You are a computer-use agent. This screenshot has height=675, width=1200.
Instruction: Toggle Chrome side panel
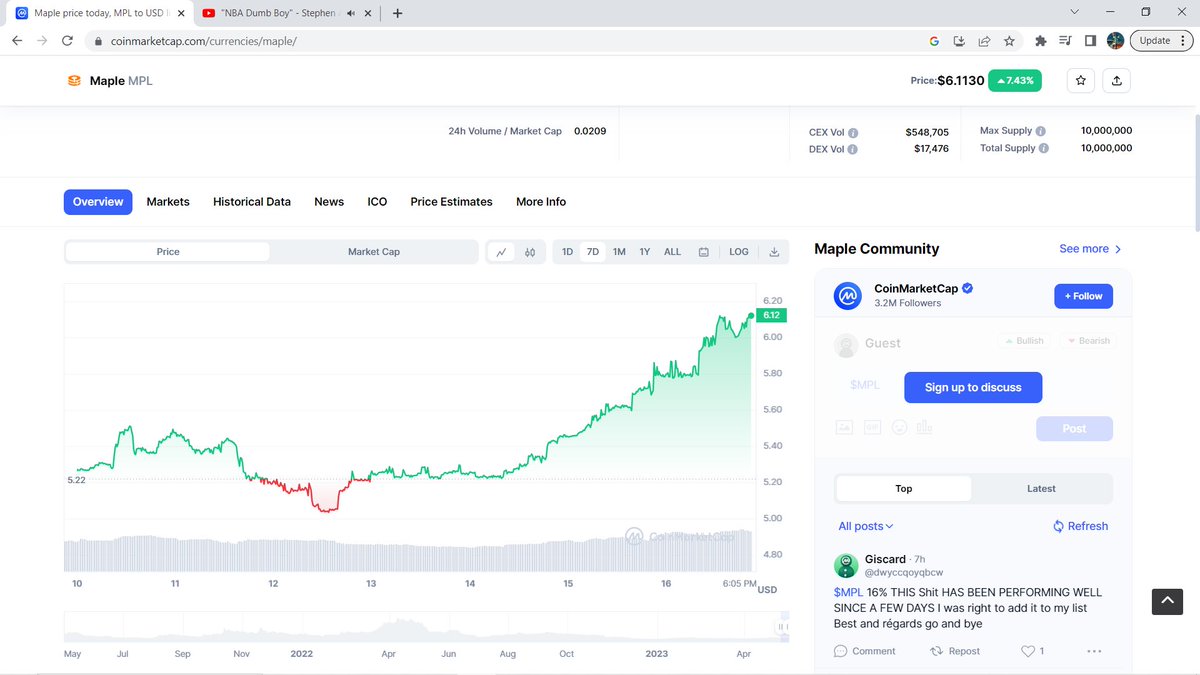click(x=1090, y=41)
